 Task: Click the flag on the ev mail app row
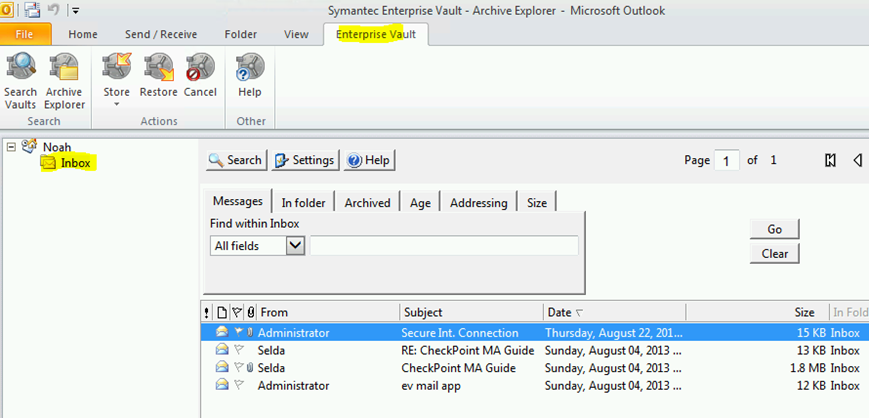pos(238,385)
